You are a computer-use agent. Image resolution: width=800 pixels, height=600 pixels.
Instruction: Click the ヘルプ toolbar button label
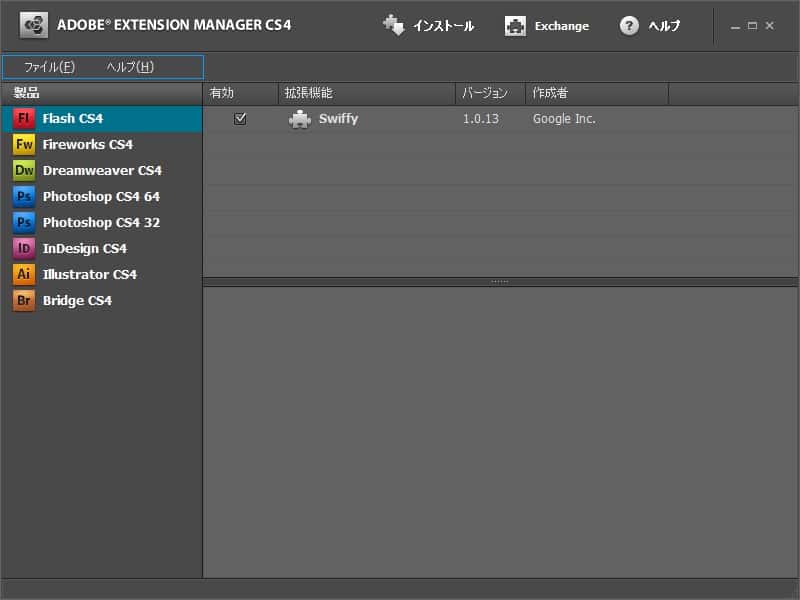(664, 26)
